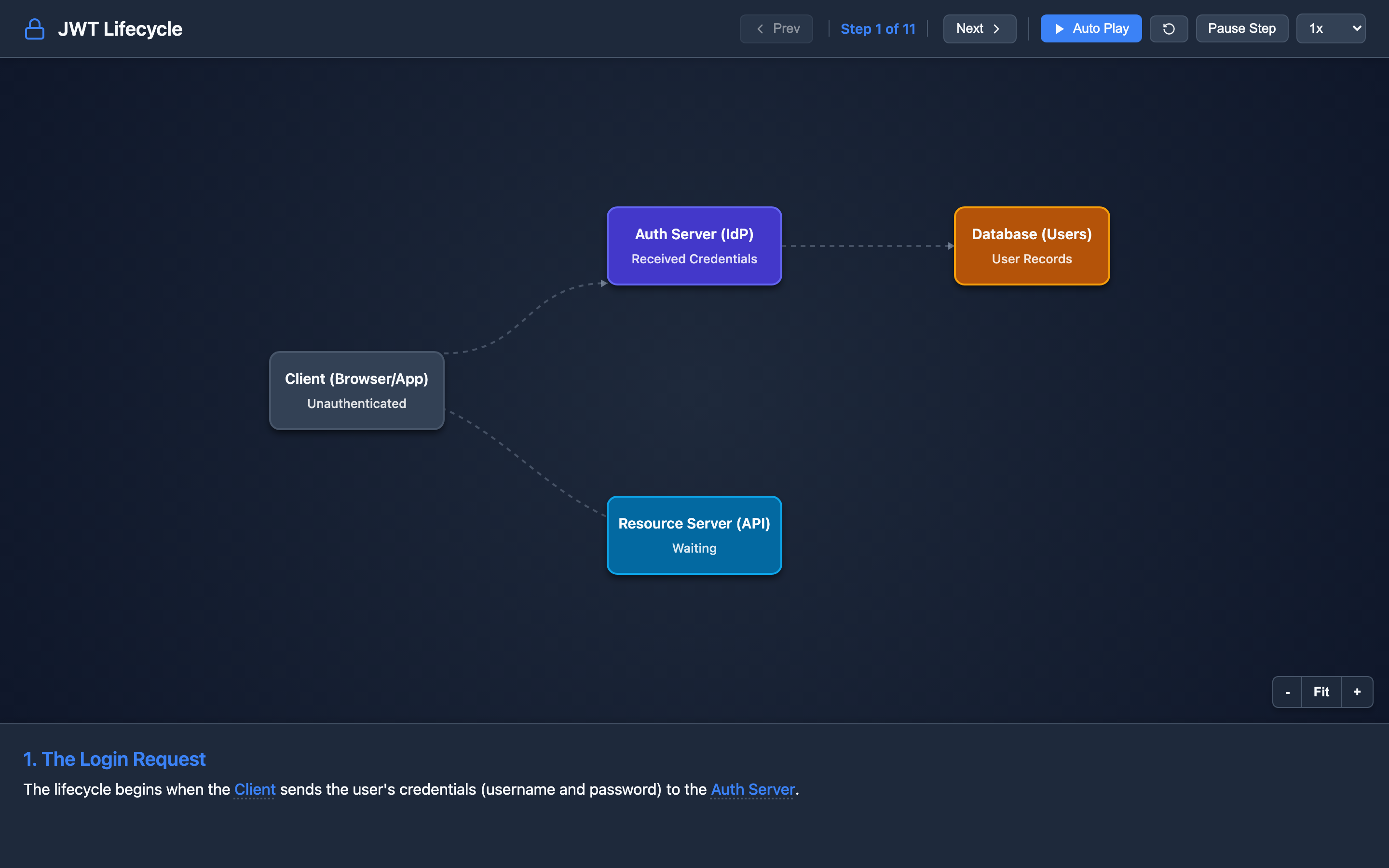Click the 'Received Credentials' status text

point(694,259)
